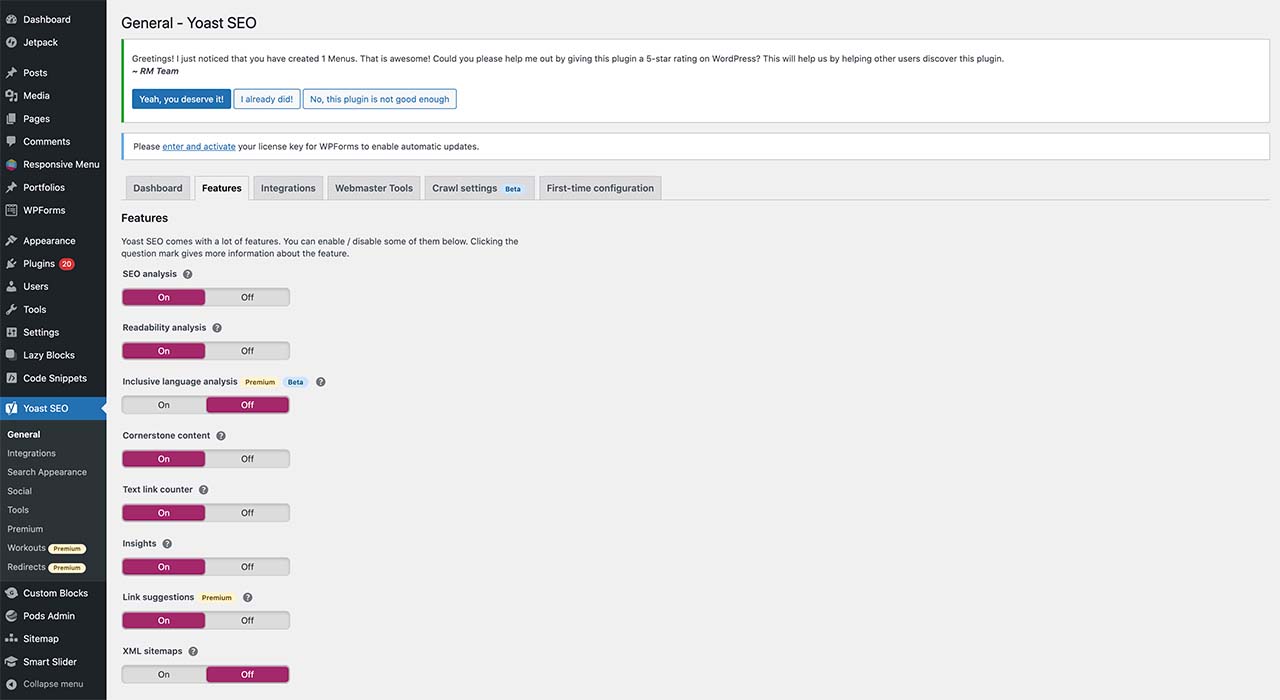The height and width of the screenshot is (700, 1280).
Task: Turn Link suggestions Off
Action: point(247,621)
